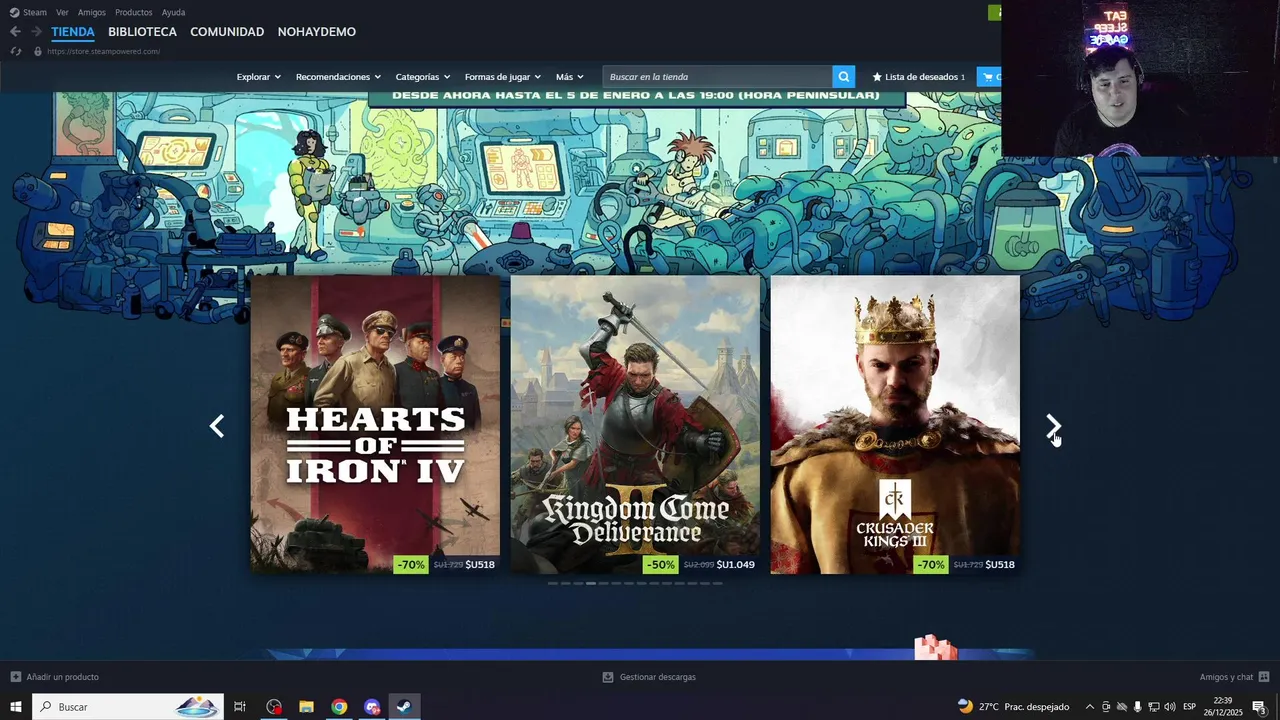Expand the Más dropdown
This screenshot has height=720, width=1280.
coord(570,77)
